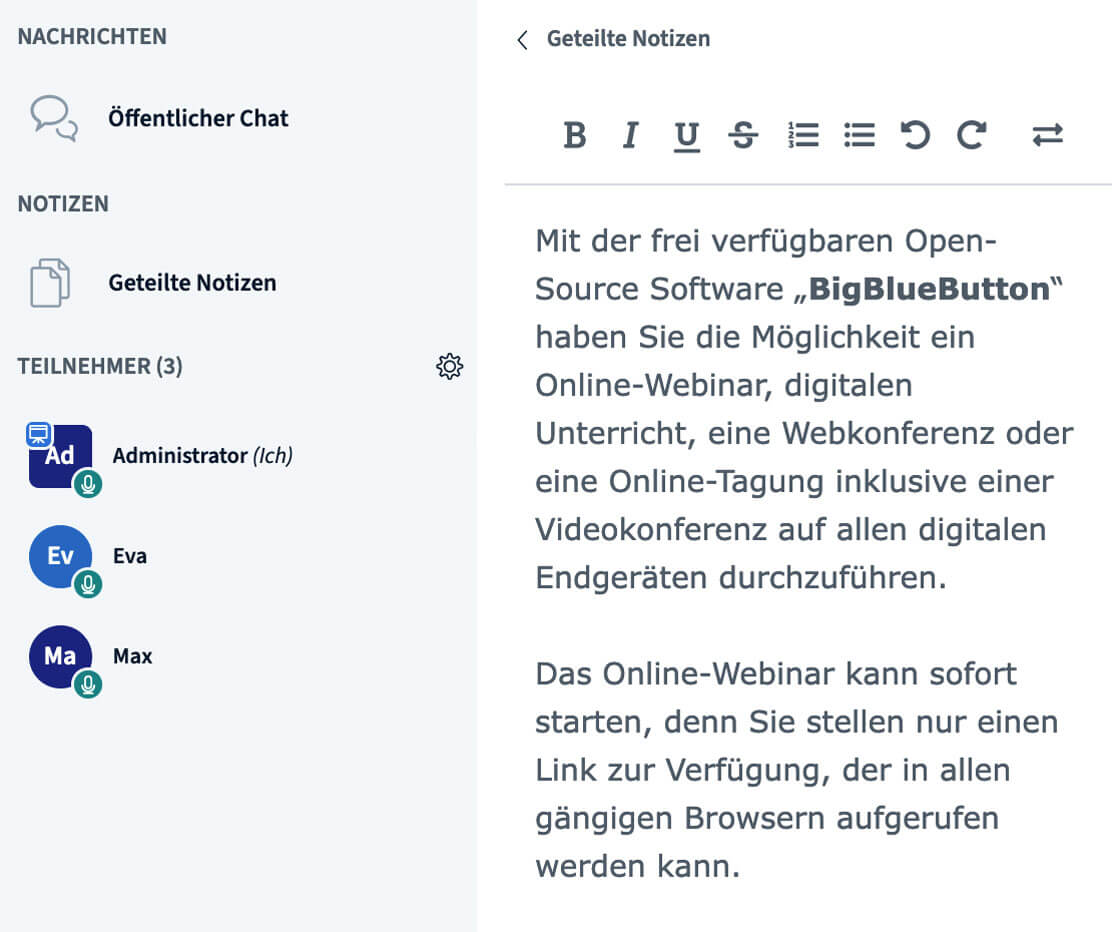Toggle underline formatting in notes toolbar

tap(687, 136)
